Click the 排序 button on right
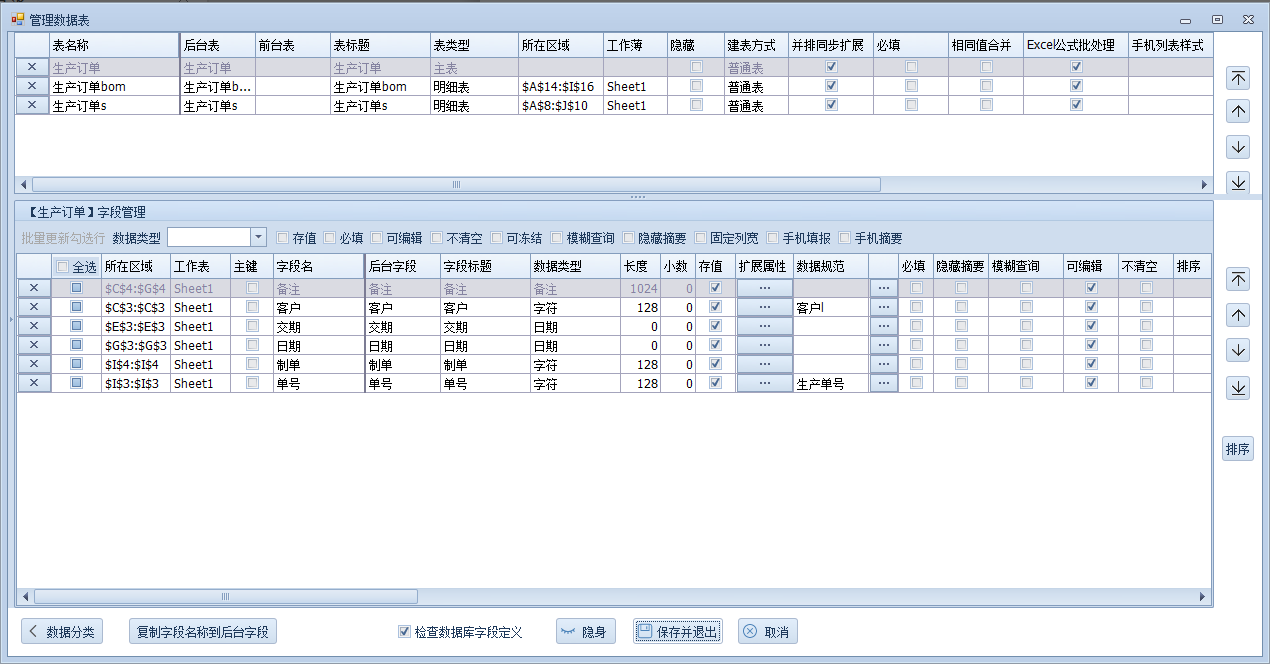This screenshot has width=1270, height=664. [x=1237, y=449]
